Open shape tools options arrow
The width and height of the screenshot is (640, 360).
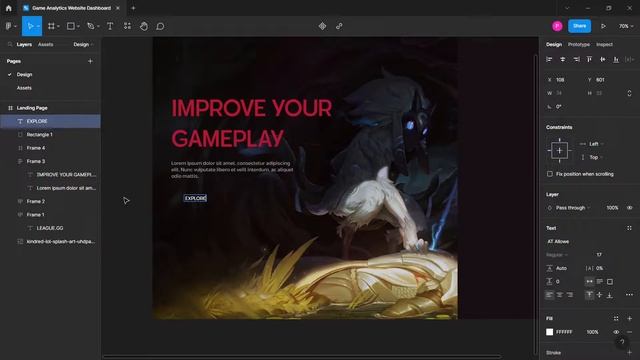[78, 27]
